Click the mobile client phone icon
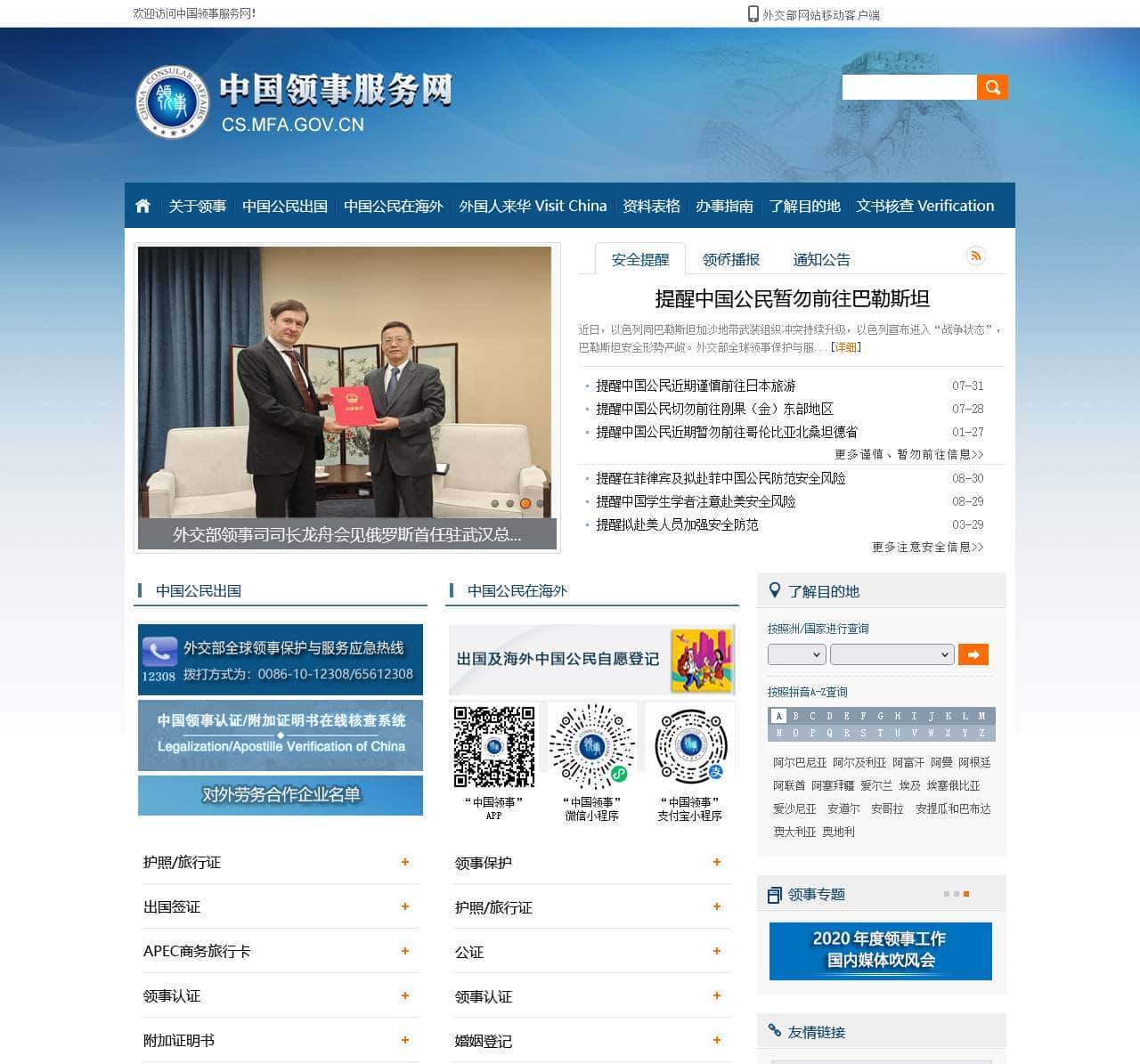Image resolution: width=1140 pixels, height=1064 pixels. (753, 14)
